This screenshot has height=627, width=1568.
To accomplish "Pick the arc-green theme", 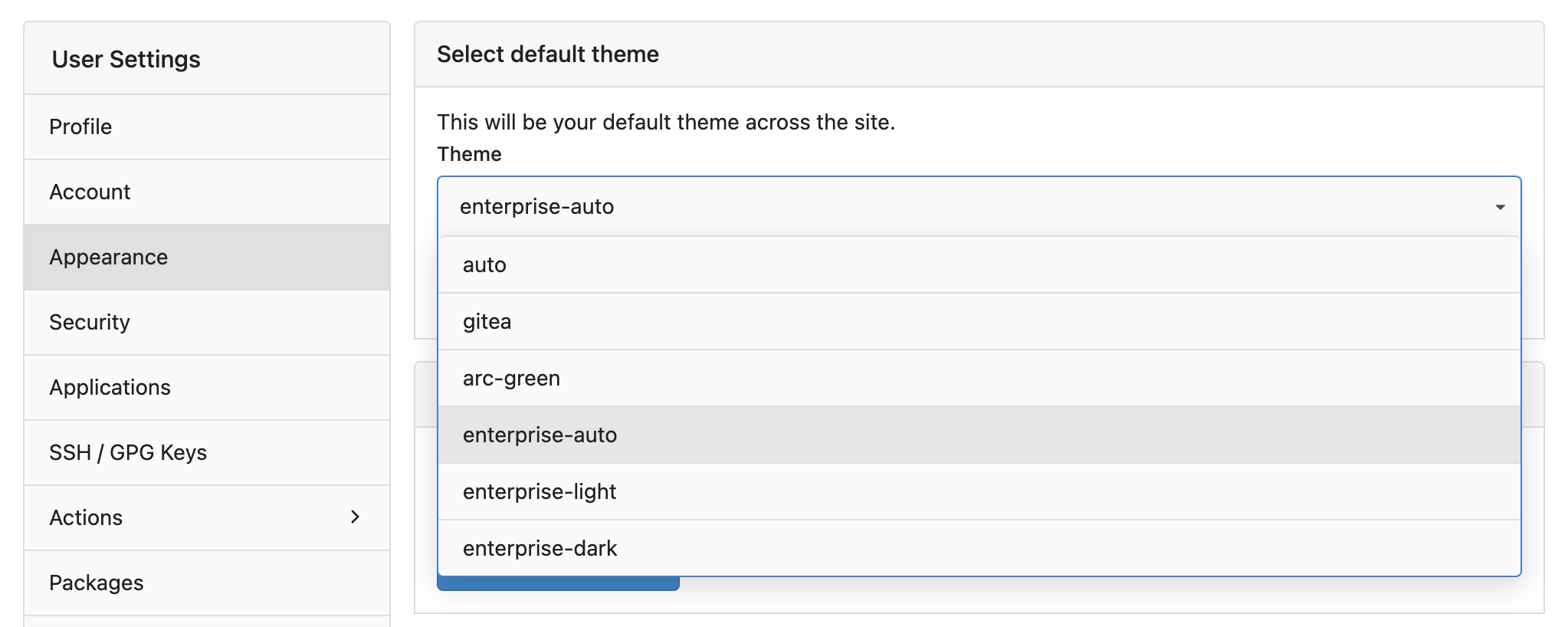I will 511,379.
